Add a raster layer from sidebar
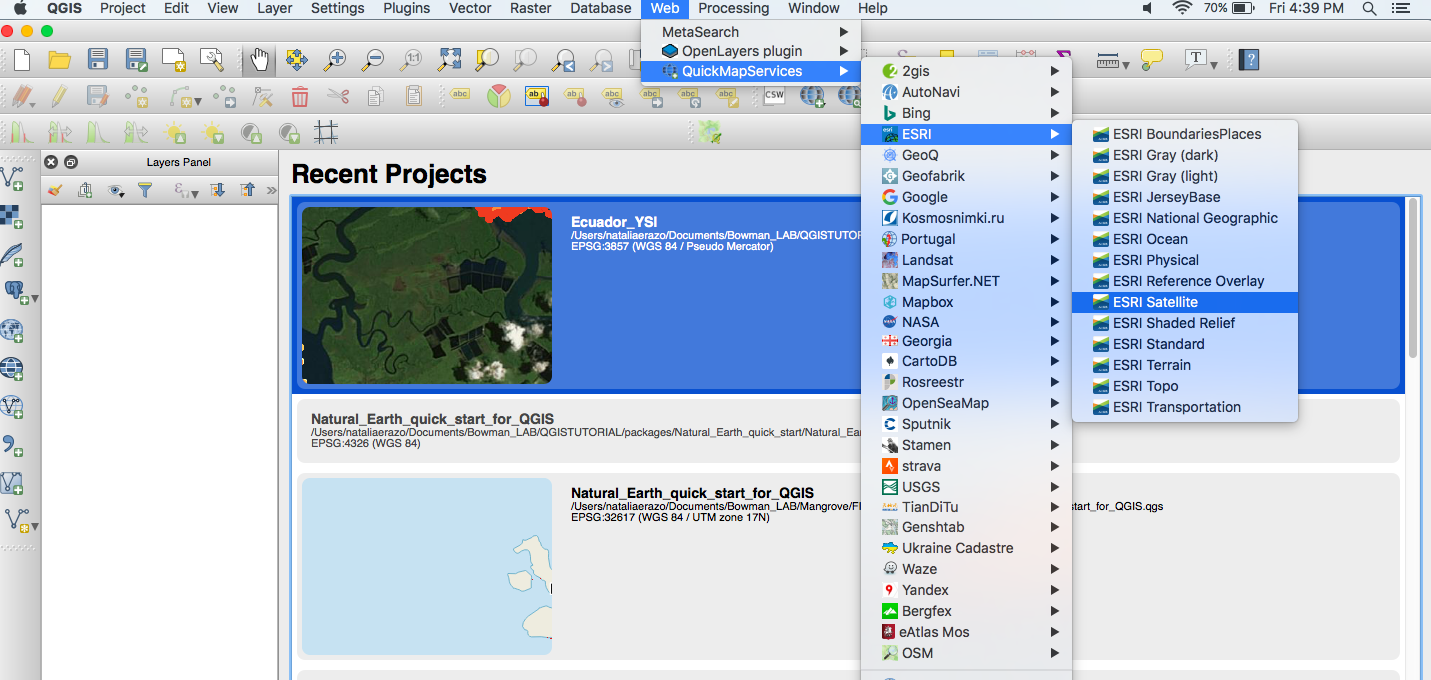This screenshot has width=1431, height=680. coord(12,217)
